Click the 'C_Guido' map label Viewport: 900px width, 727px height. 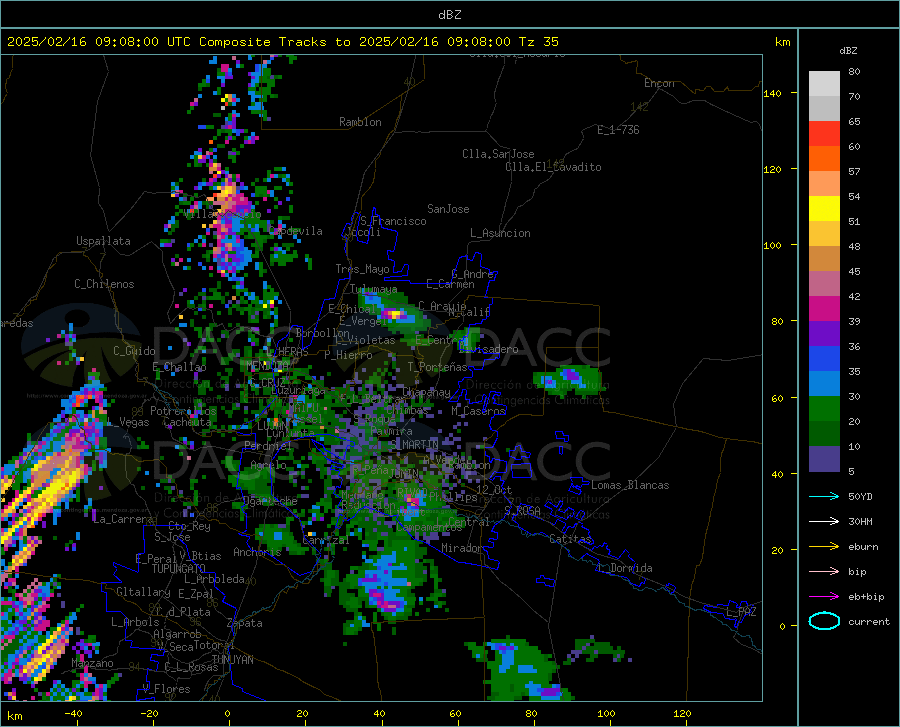tap(134, 351)
